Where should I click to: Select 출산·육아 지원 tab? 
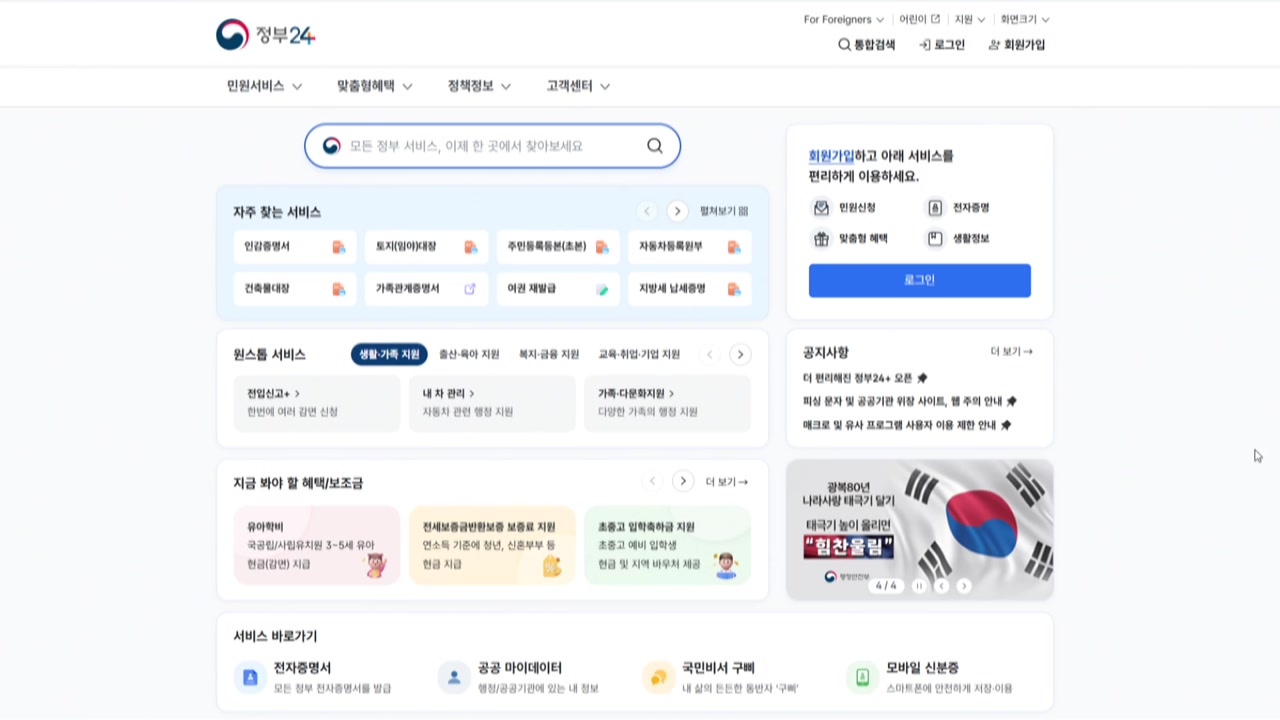pos(469,354)
